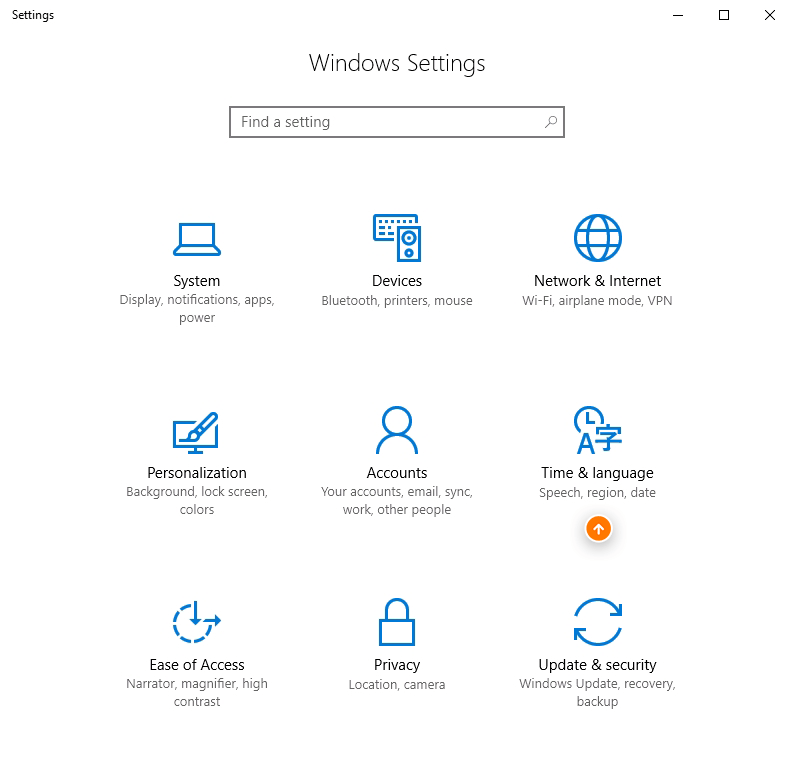The image size is (791, 765).
Task: Minimize the Settings window
Action: [678, 15]
